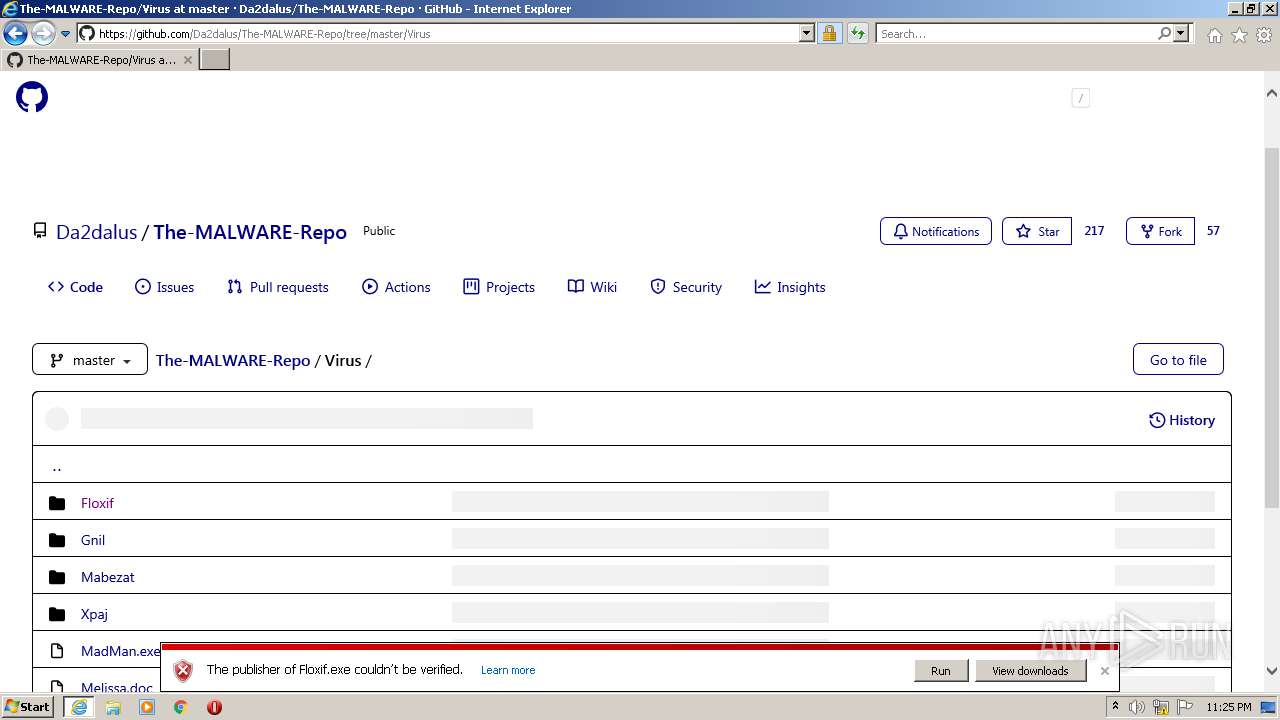Open the Xpaj folder
1280x720 pixels.
click(x=94, y=614)
